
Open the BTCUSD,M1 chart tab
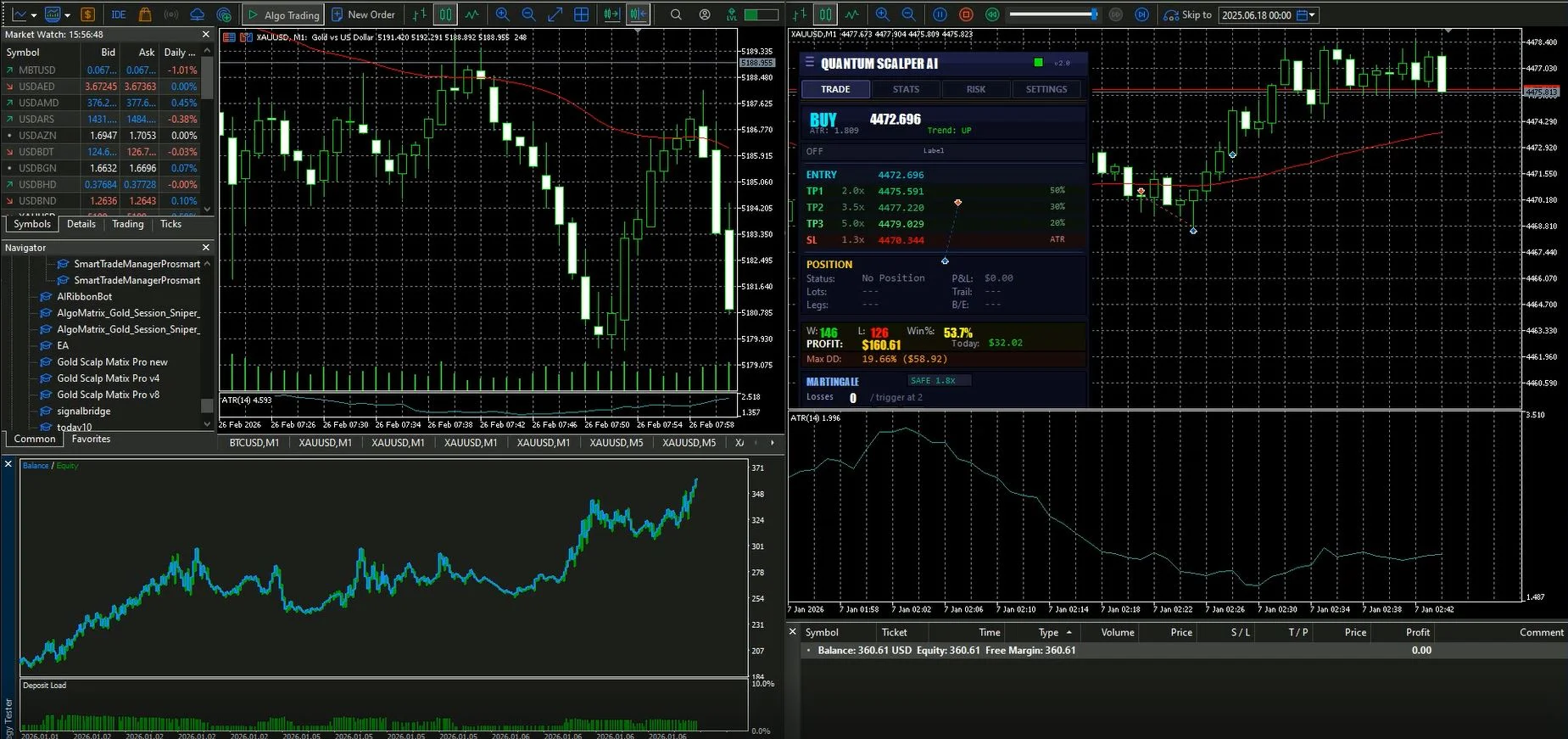tap(254, 443)
